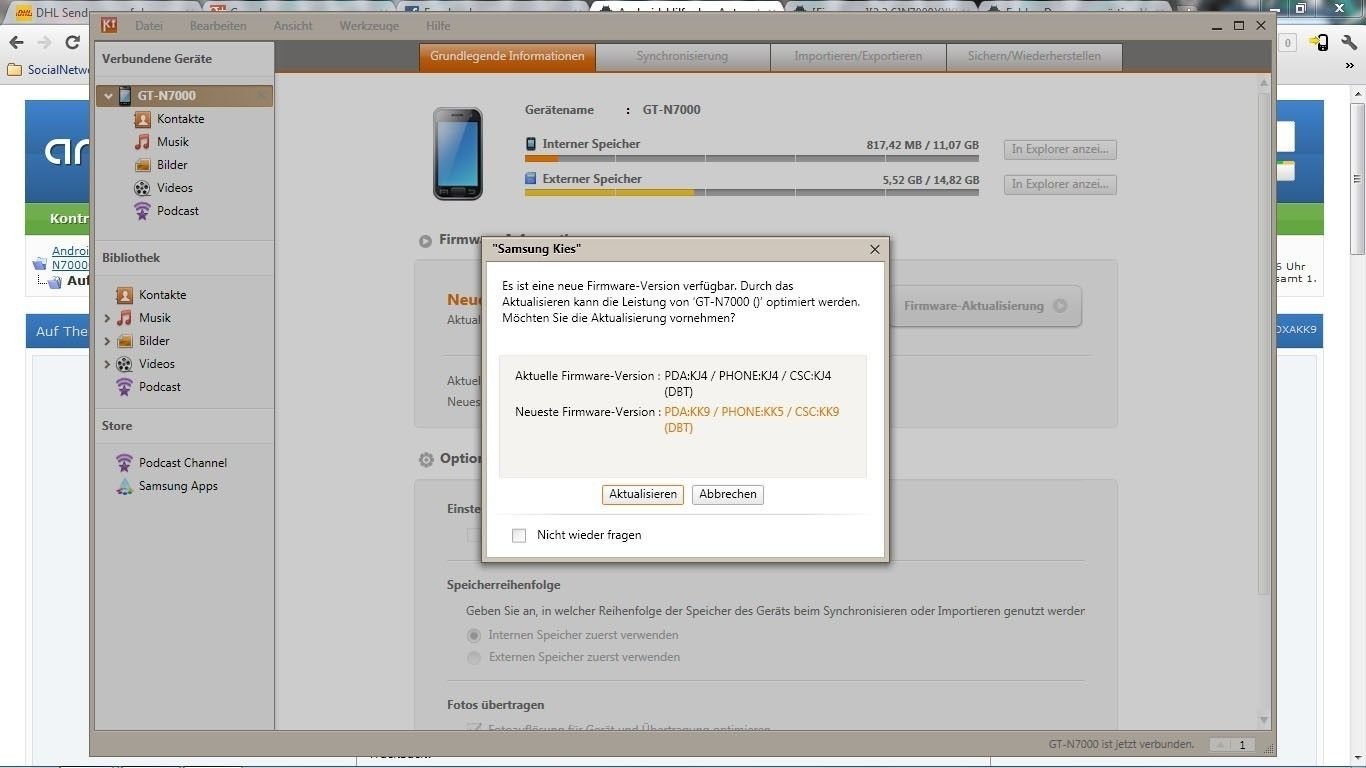Open browser wrench settings menu
1366x768 pixels.
[x=1349, y=42]
